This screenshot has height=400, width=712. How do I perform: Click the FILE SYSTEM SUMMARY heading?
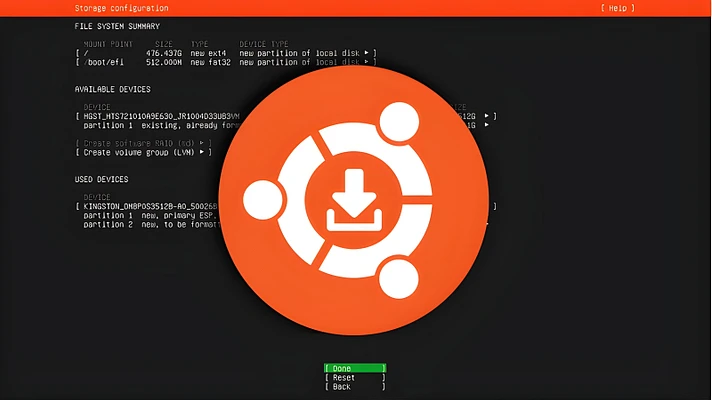(117, 26)
